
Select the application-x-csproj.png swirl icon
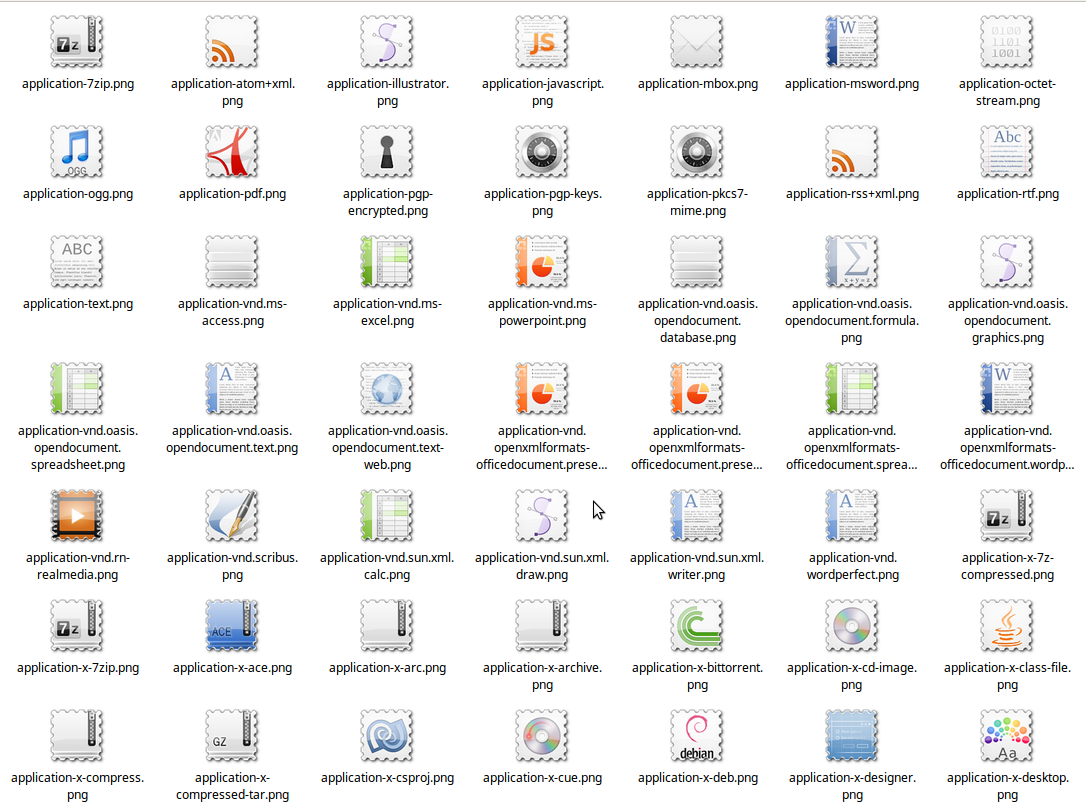coord(387,736)
